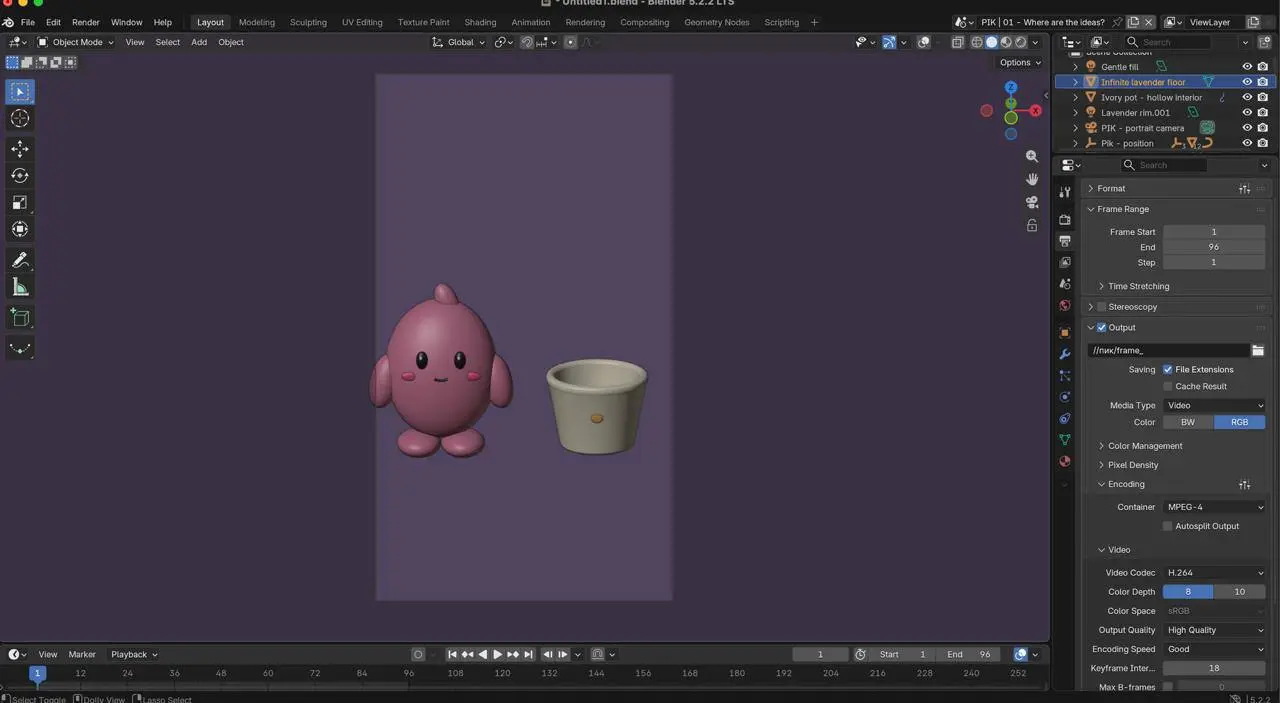The width and height of the screenshot is (1280, 703).
Task: Open the timeline Marker menu
Action: tap(82, 655)
